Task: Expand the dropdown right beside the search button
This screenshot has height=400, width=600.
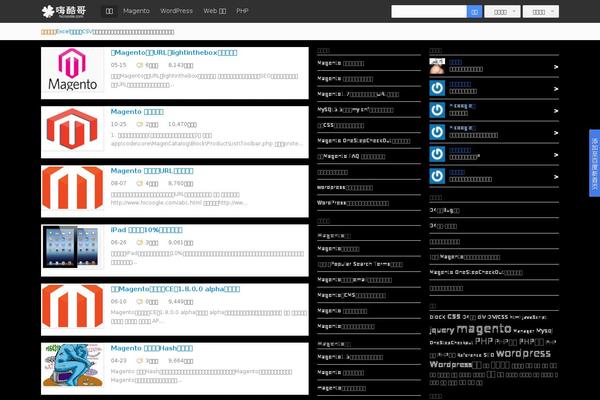Action: click(x=502, y=11)
